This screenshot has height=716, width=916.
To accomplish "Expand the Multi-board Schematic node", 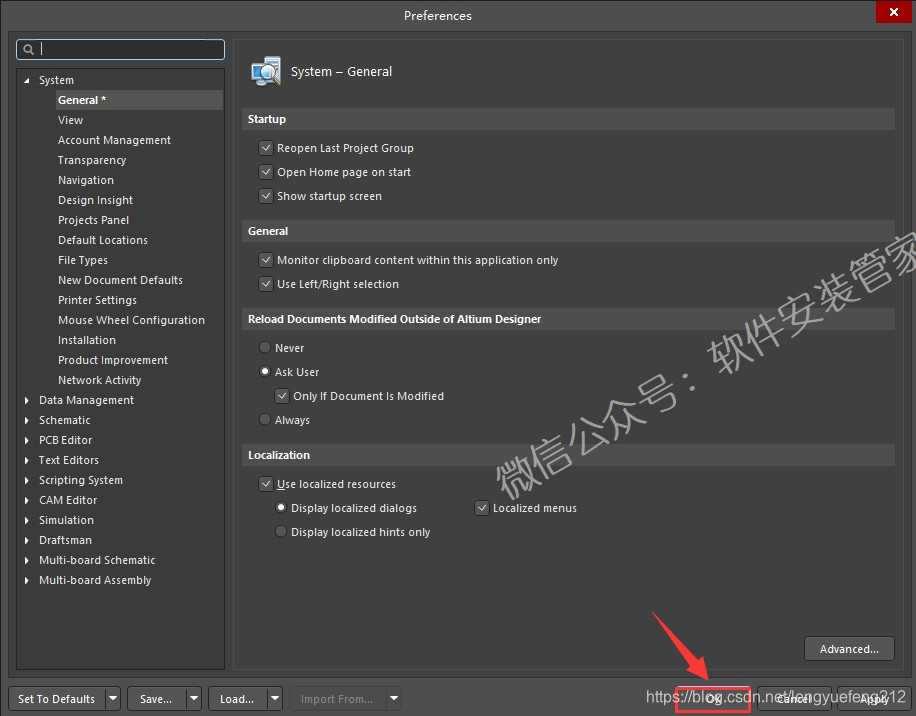I will click(26, 560).
